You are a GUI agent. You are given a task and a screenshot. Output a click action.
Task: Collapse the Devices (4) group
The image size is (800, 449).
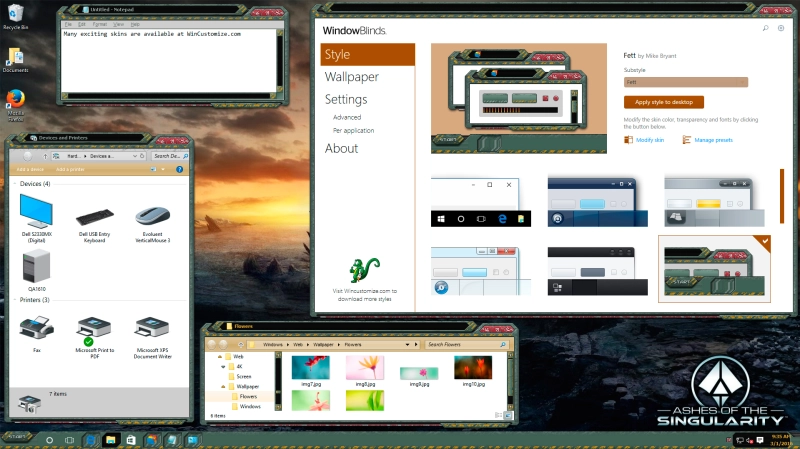15,184
